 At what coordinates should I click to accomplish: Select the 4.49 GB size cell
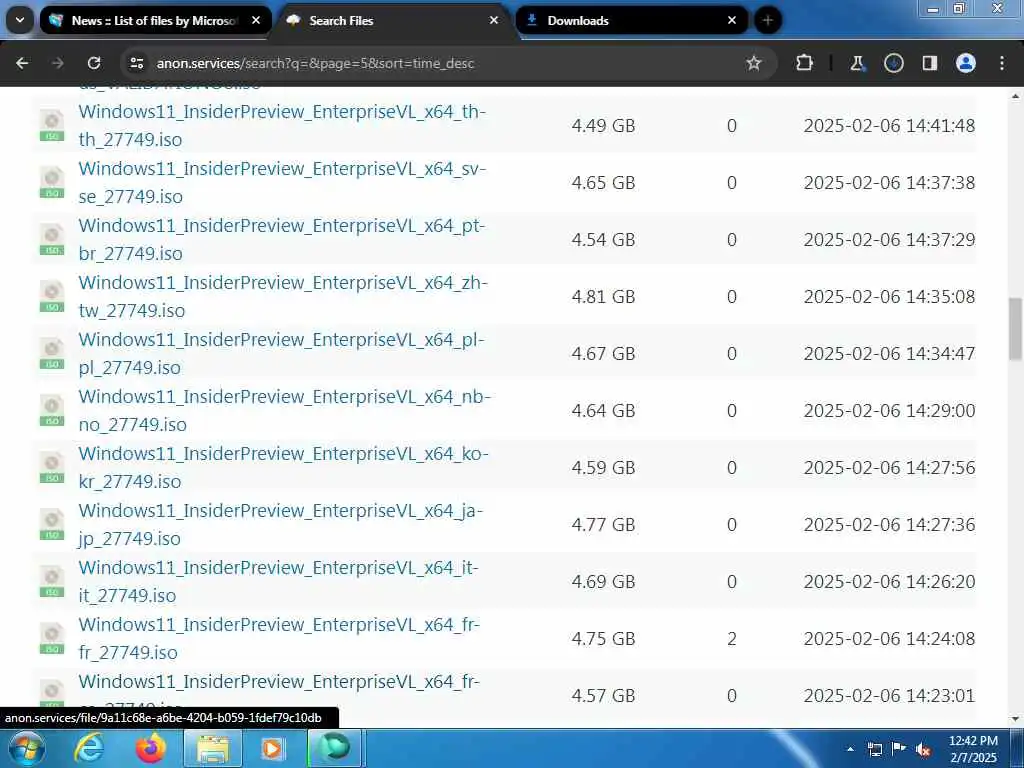pos(603,125)
